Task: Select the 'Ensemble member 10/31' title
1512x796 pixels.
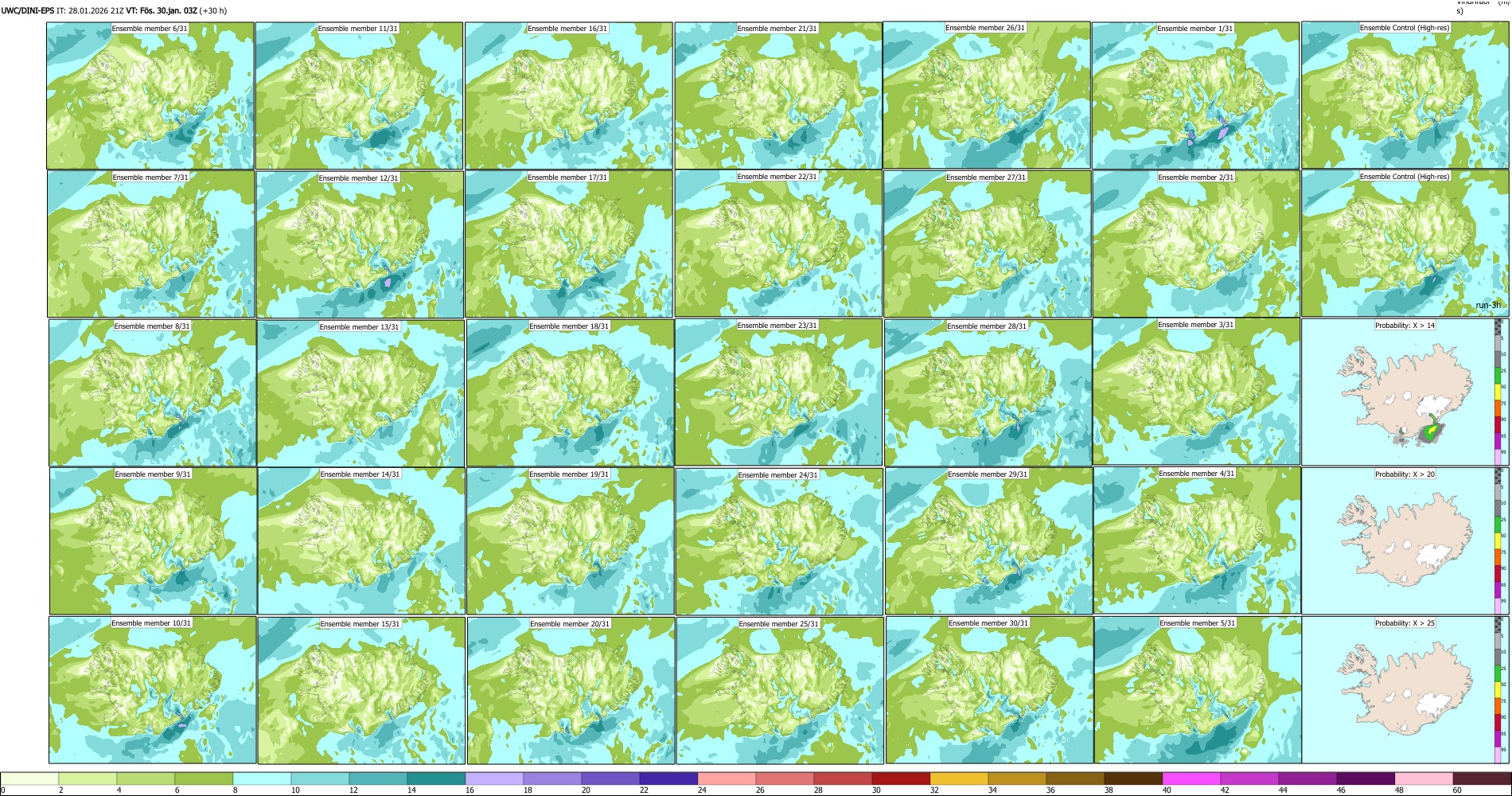Action: point(151,623)
